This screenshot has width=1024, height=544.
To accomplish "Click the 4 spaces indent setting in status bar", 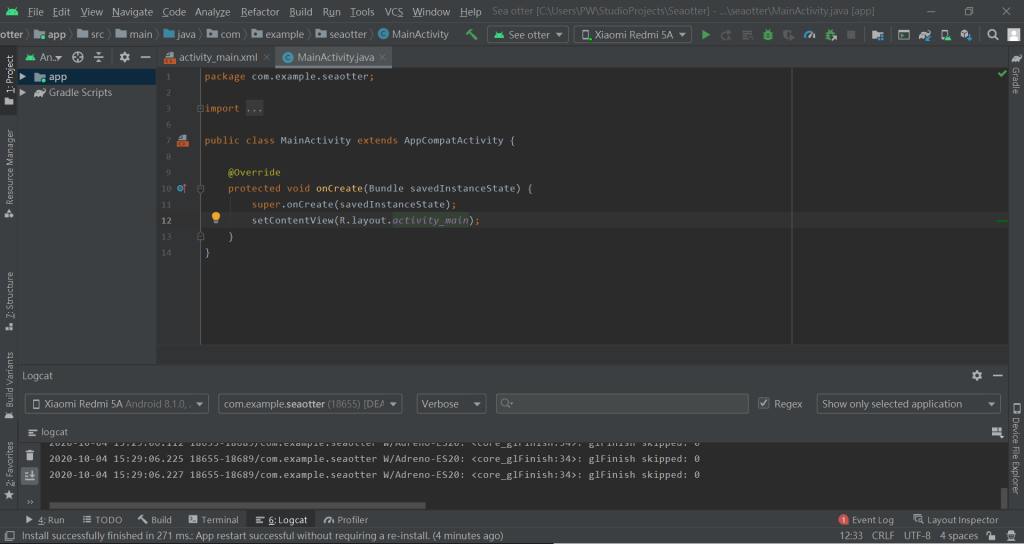I will [x=959, y=536].
